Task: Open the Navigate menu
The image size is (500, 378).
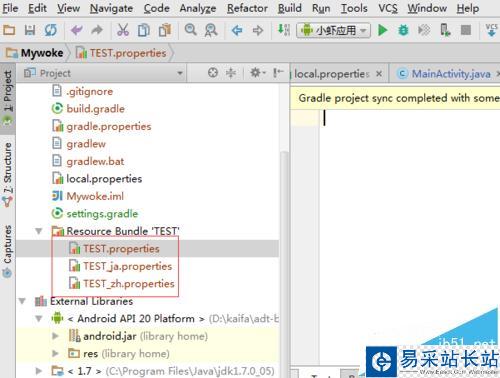Action: (x=111, y=8)
